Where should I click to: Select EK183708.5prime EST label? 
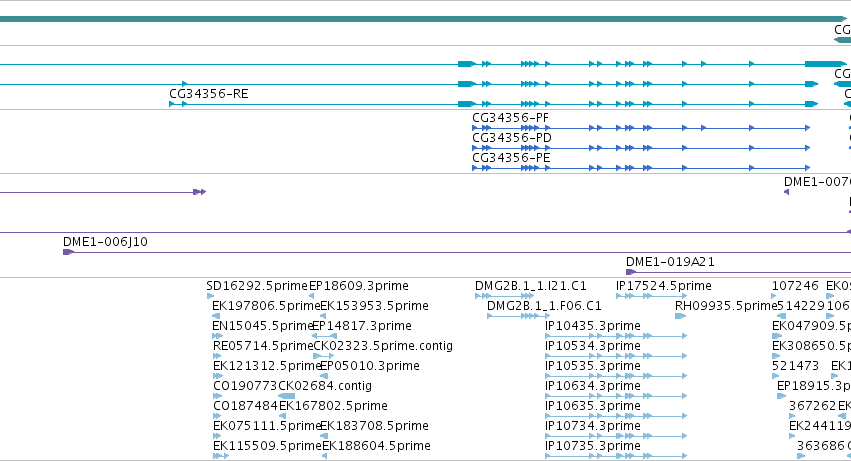coord(374,426)
